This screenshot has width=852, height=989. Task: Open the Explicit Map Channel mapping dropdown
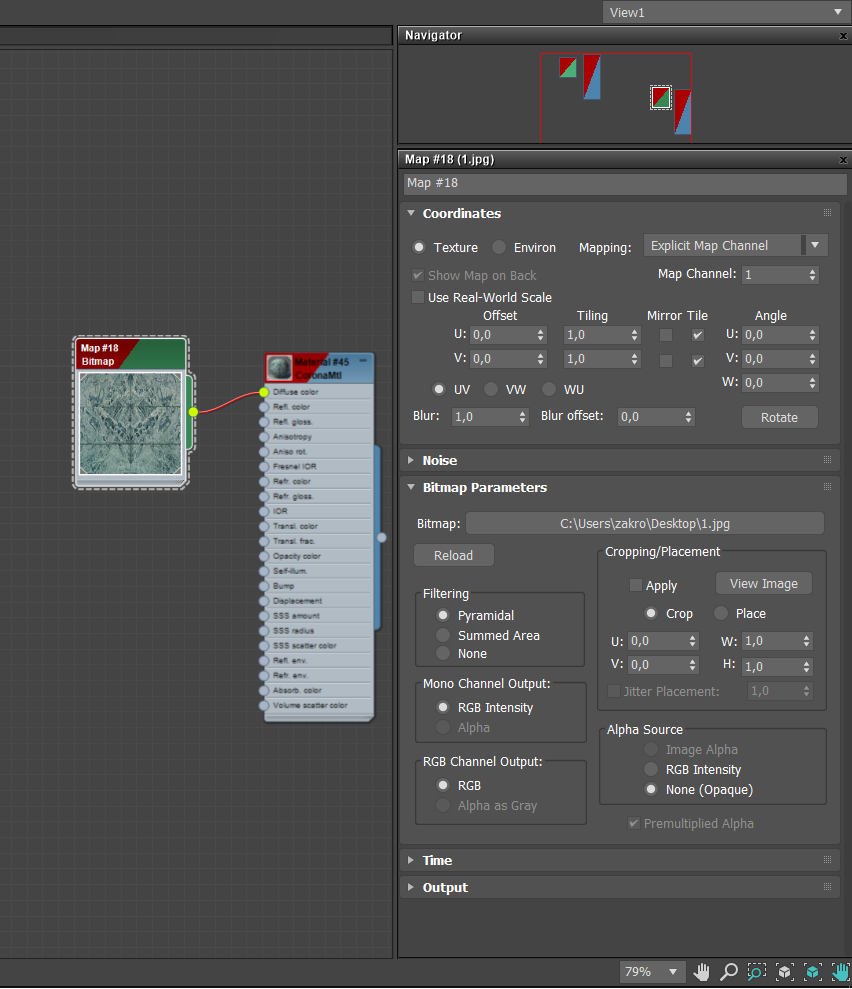point(815,245)
